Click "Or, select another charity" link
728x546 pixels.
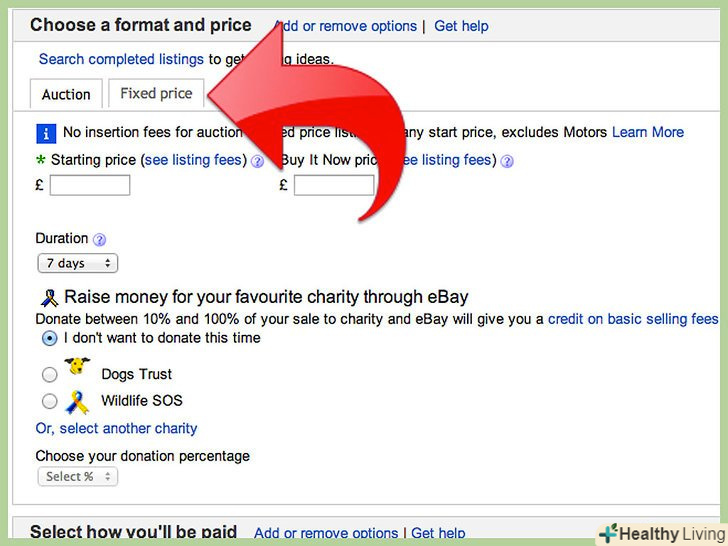[x=116, y=428]
